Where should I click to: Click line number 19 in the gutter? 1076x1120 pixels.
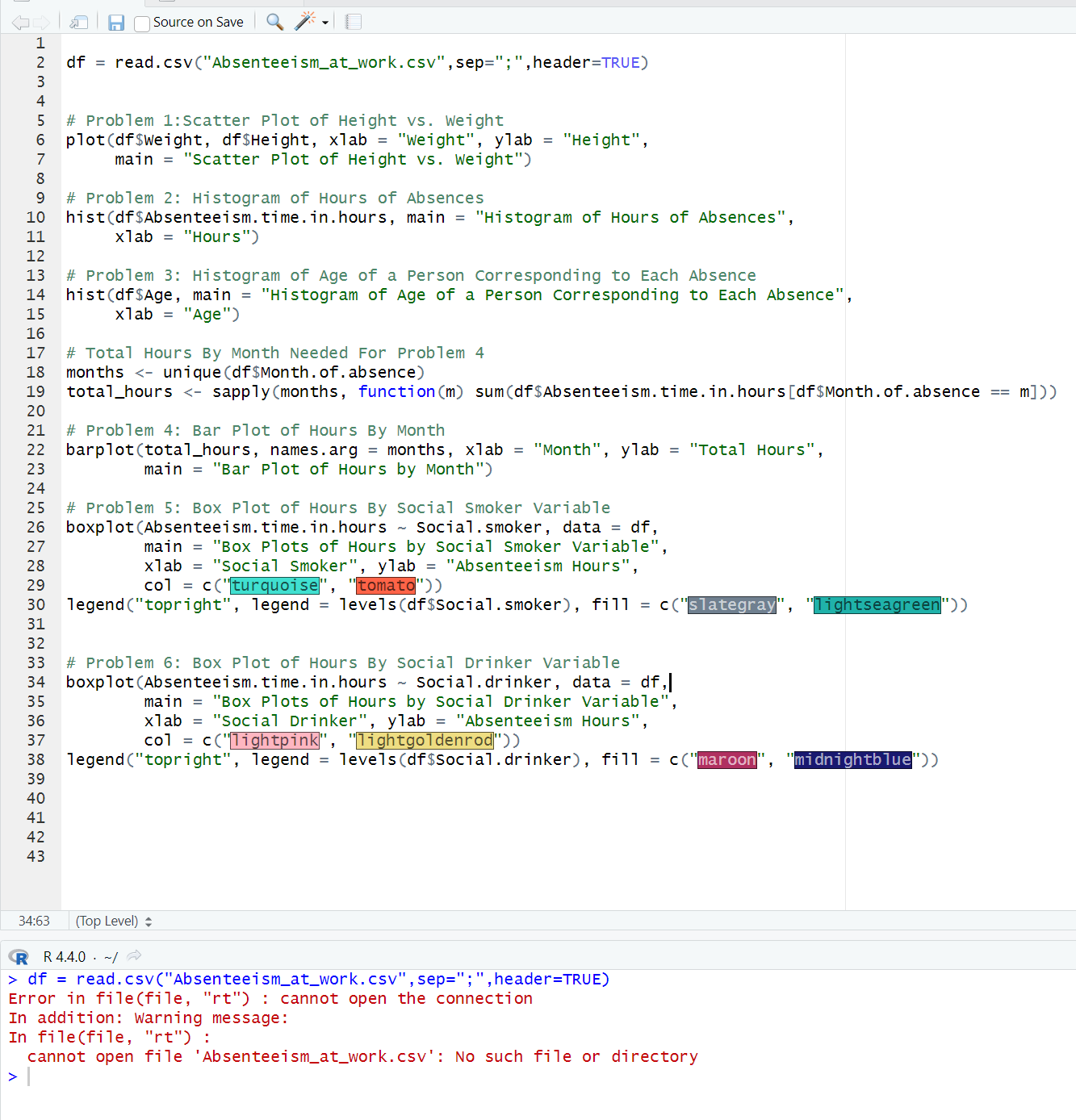[36, 391]
